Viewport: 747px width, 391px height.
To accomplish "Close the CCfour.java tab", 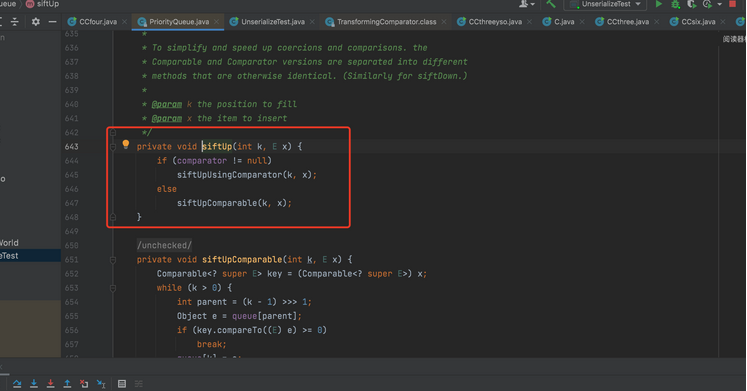I will click(124, 22).
